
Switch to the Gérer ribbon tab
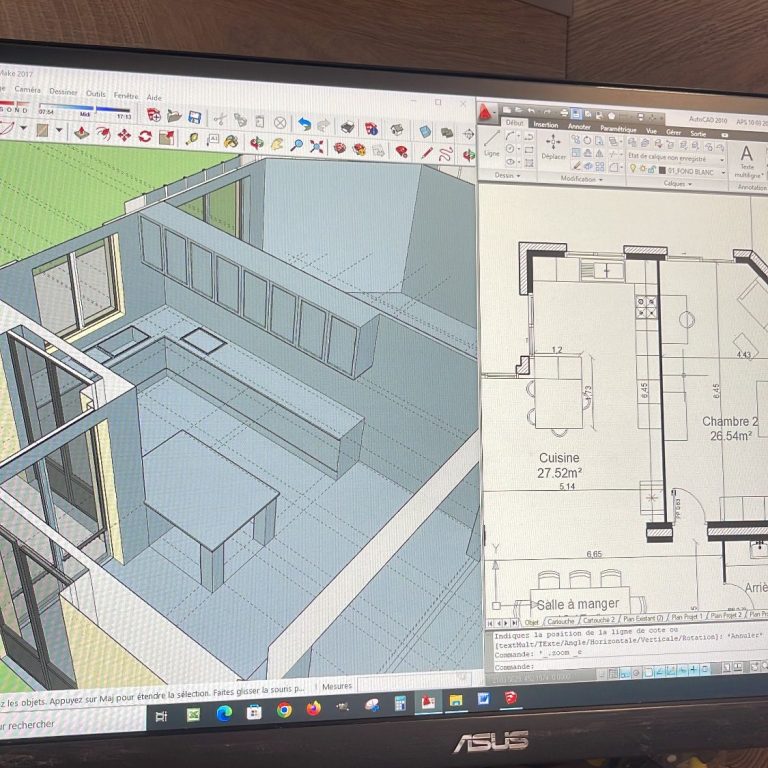[673, 132]
